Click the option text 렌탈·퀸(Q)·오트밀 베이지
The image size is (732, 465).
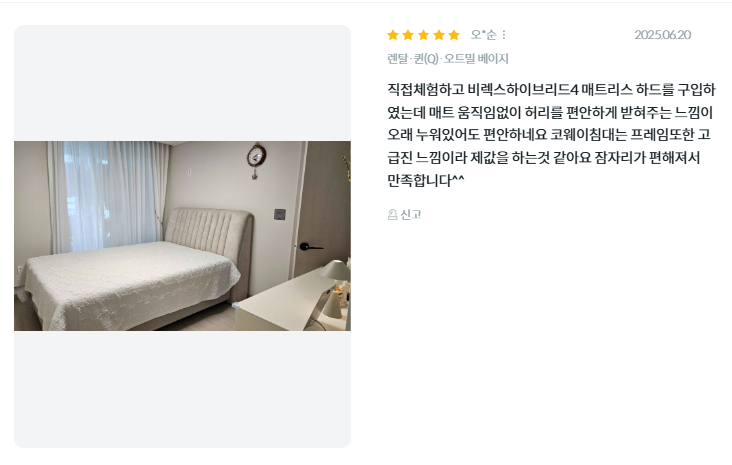[x=448, y=59]
